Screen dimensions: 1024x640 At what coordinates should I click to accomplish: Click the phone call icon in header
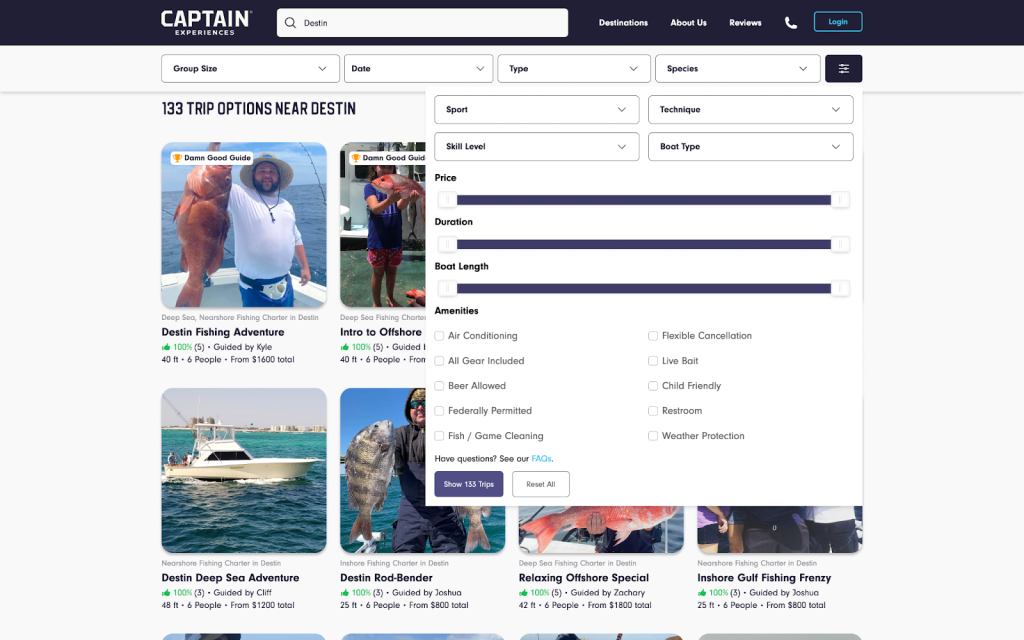point(791,23)
